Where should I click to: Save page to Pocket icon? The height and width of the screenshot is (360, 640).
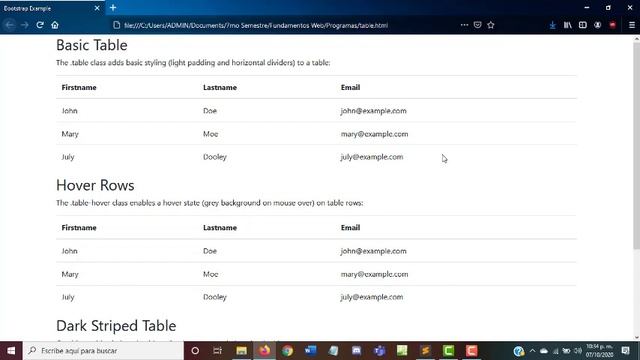click(x=478, y=25)
